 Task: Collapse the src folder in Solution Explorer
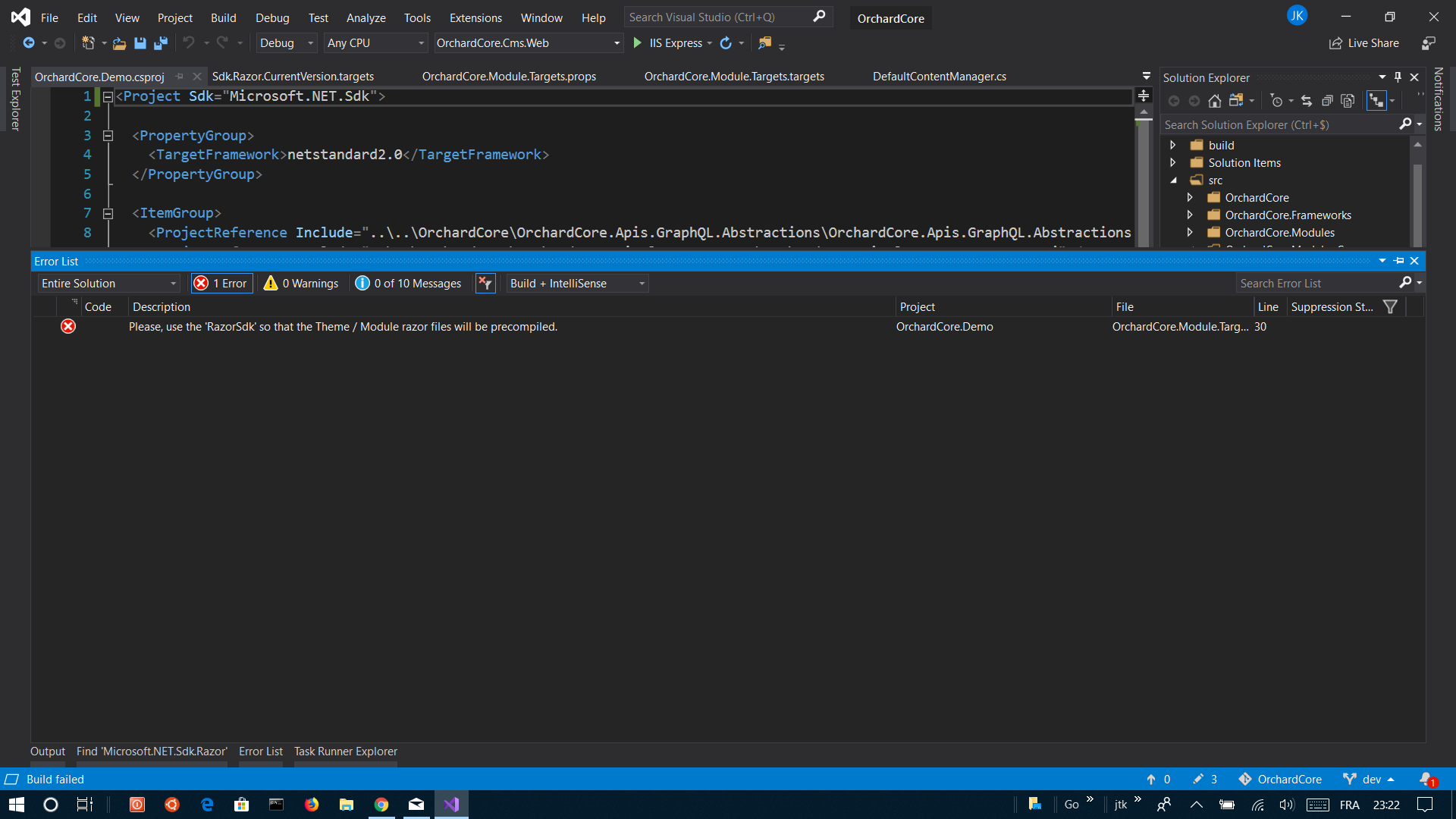click(1173, 180)
